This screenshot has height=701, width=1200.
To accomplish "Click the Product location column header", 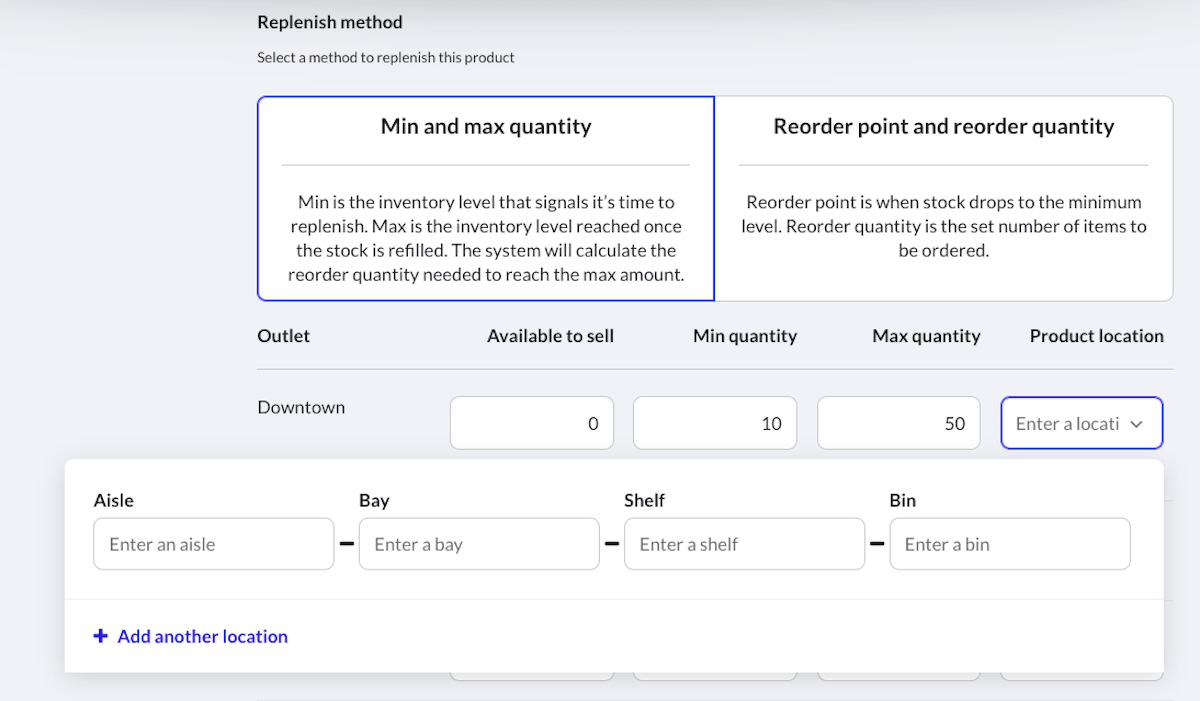I will [x=1097, y=336].
